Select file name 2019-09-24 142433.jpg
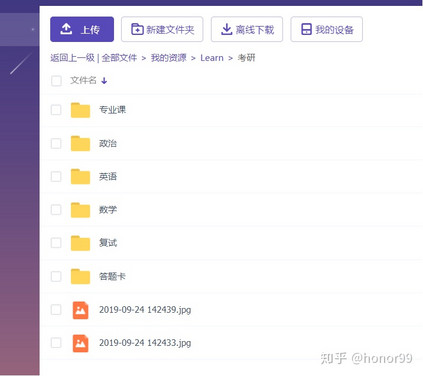The height and width of the screenshot is (376, 423). (x=145, y=343)
